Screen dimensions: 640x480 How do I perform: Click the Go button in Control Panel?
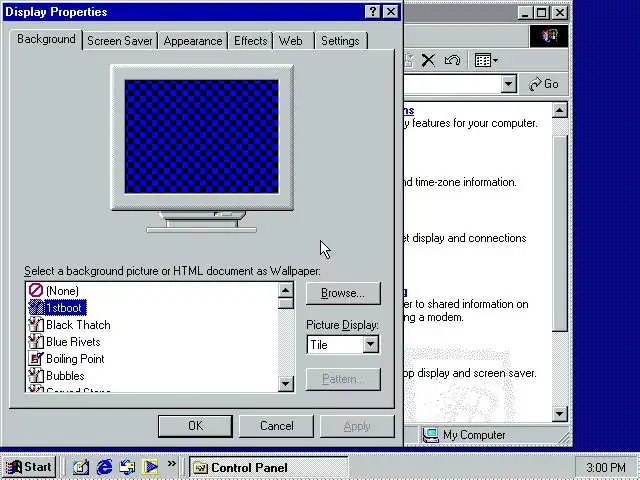[544, 84]
